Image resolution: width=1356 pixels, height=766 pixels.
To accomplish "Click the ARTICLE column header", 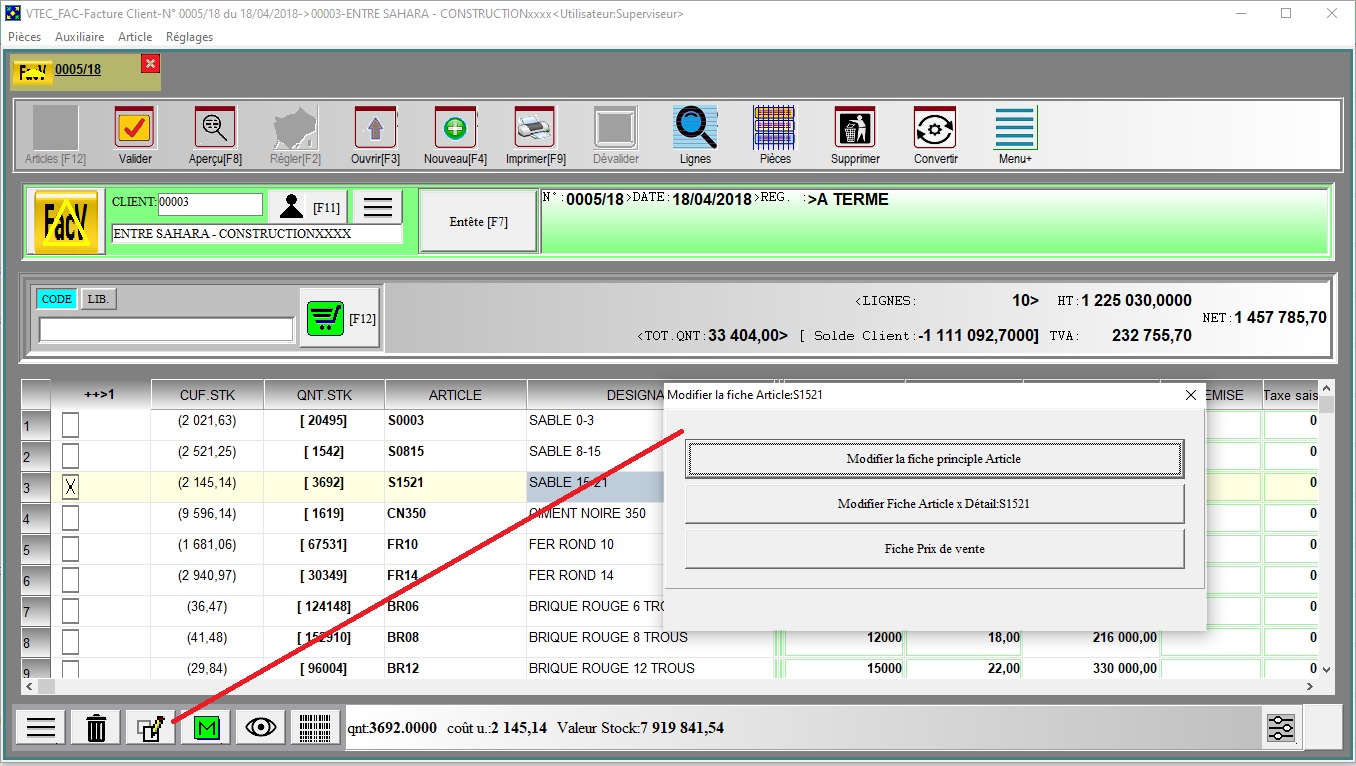I will [455, 395].
